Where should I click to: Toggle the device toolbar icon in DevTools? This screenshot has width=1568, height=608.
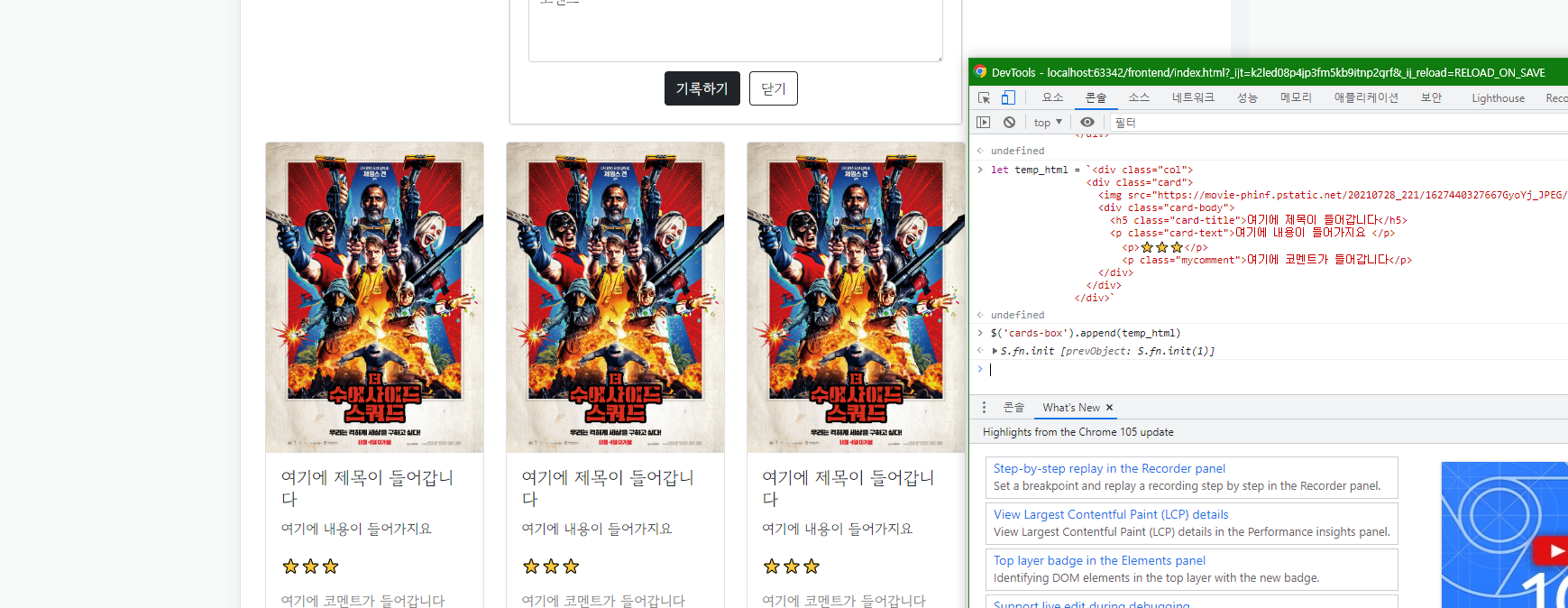pyautogui.click(x=1008, y=97)
